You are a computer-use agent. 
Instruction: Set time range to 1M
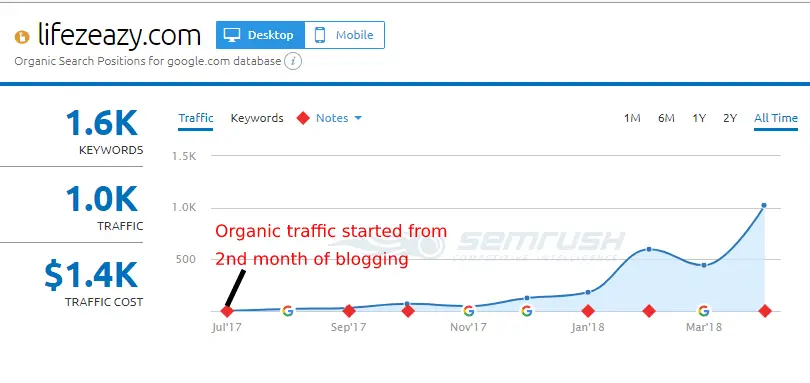[632, 118]
